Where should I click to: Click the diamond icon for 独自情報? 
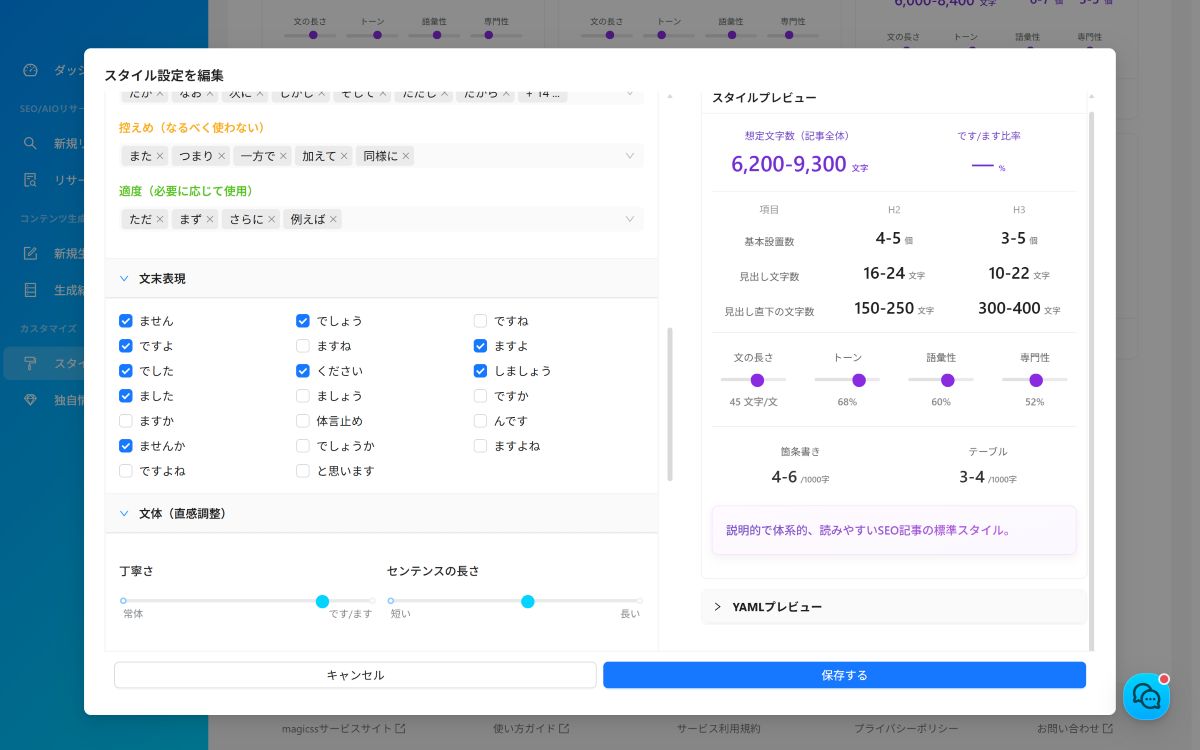click(29, 400)
